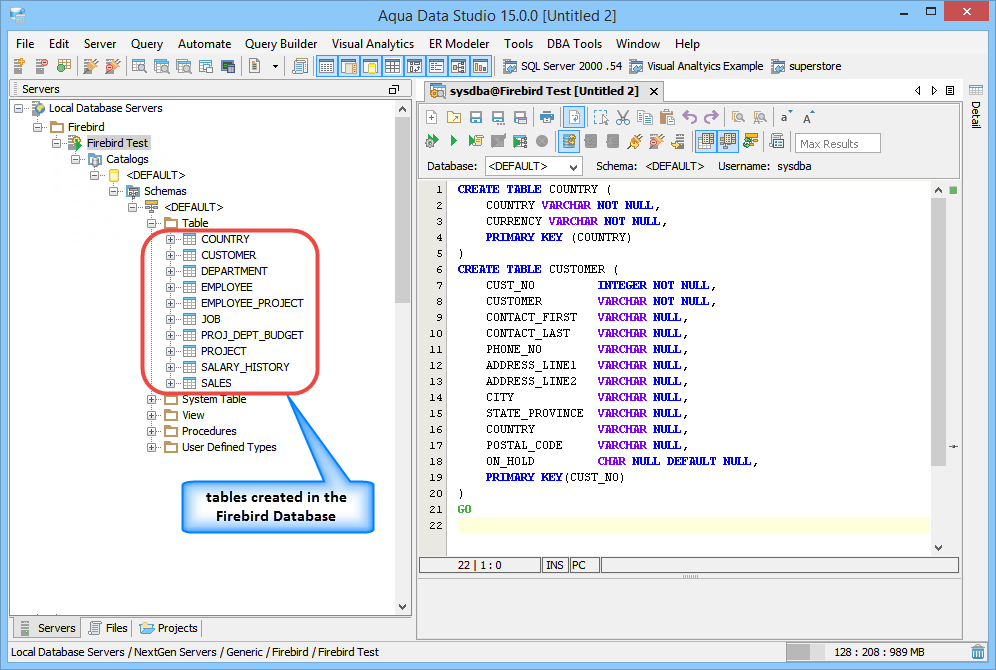Toggle the grid results display button

[x=706, y=142]
